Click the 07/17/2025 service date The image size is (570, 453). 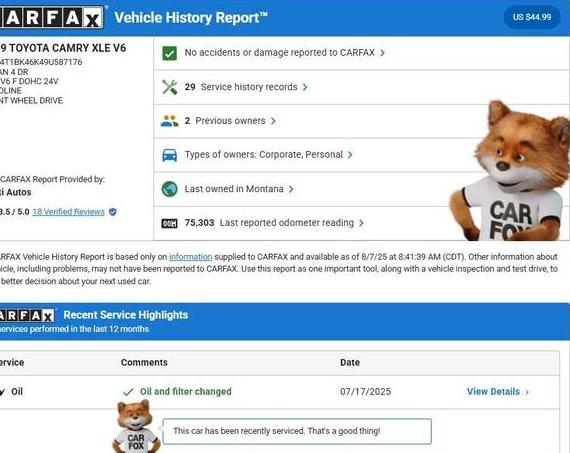366,392
